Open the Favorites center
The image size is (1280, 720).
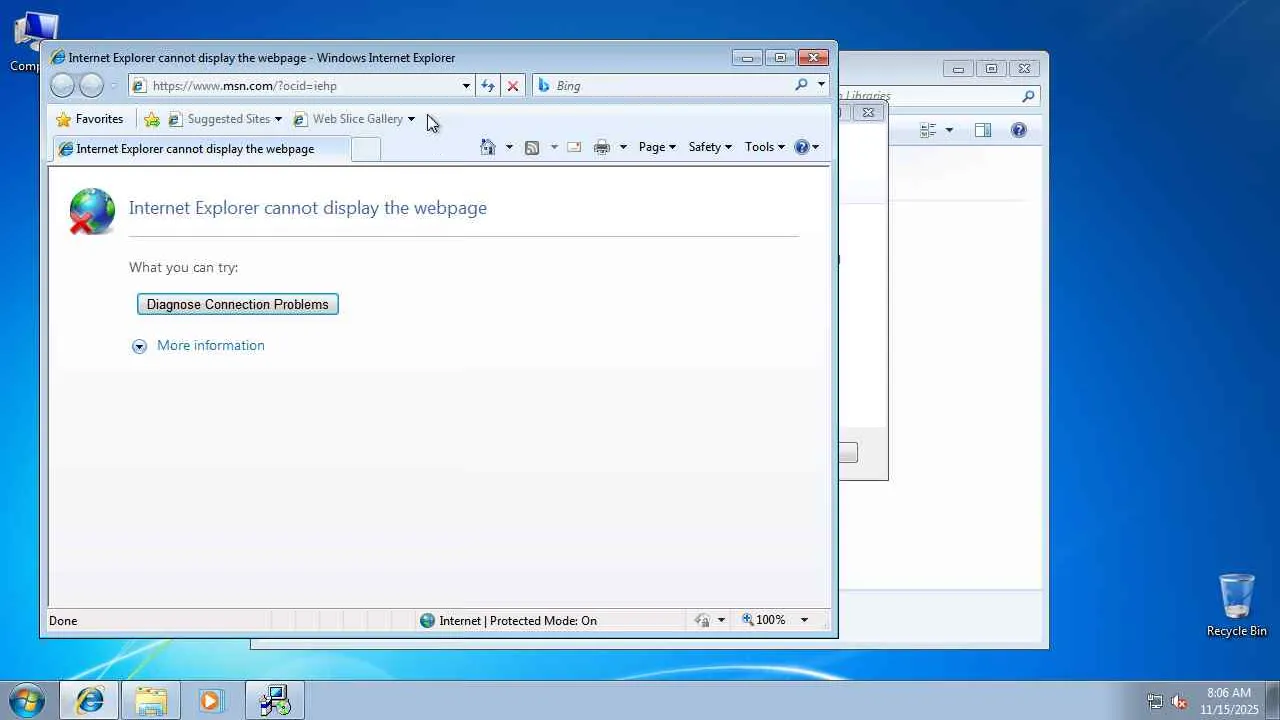coord(90,119)
